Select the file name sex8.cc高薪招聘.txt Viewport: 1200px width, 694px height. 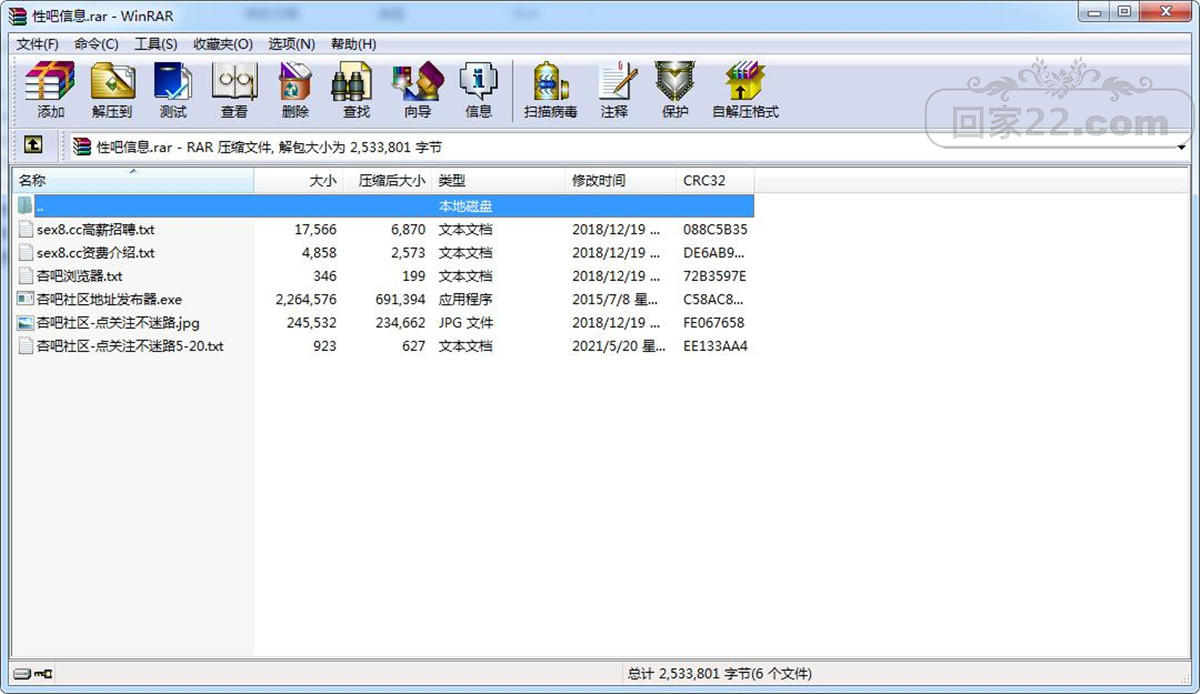pos(96,229)
